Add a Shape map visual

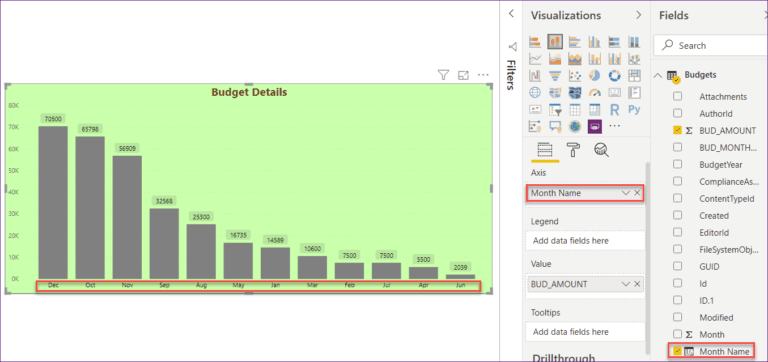[575, 93]
